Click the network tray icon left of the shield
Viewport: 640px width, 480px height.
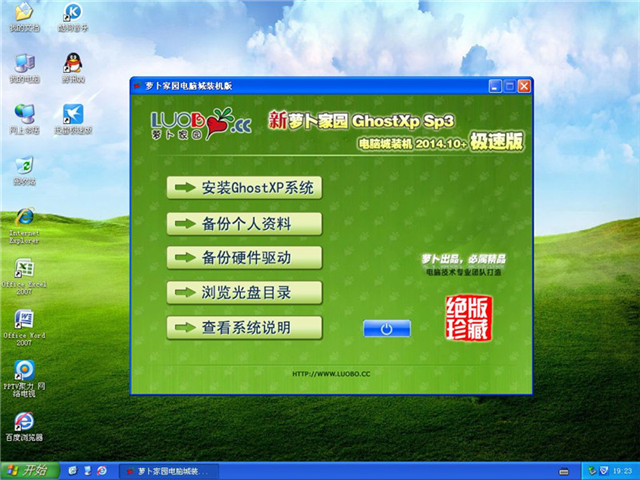pos(592,471)
